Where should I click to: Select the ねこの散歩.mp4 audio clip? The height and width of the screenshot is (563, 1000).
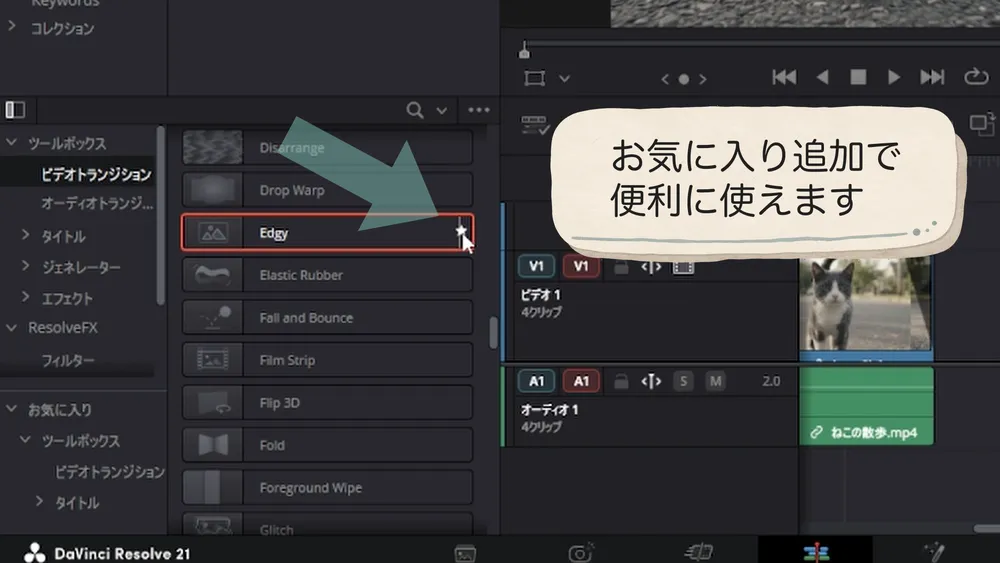[x=866, y=406]
